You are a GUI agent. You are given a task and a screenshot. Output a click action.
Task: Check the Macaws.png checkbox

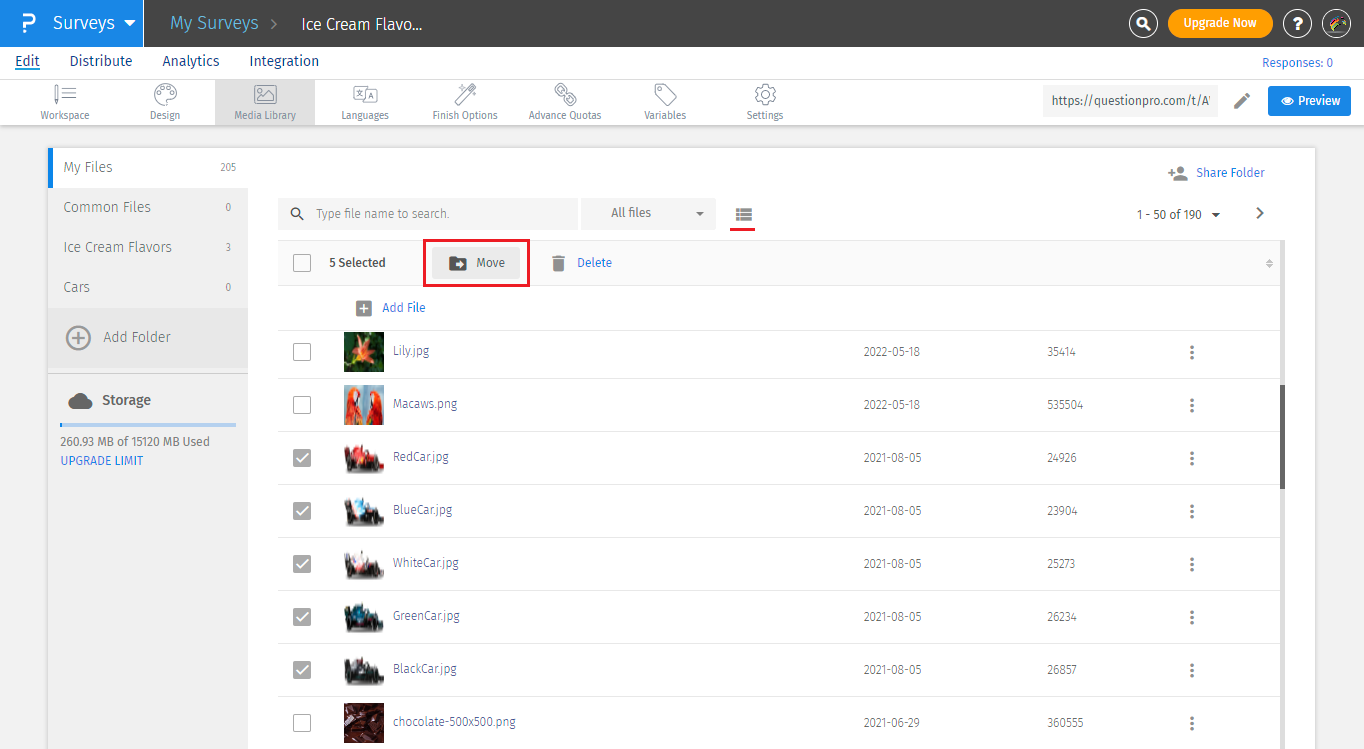[x=302, y=405]
